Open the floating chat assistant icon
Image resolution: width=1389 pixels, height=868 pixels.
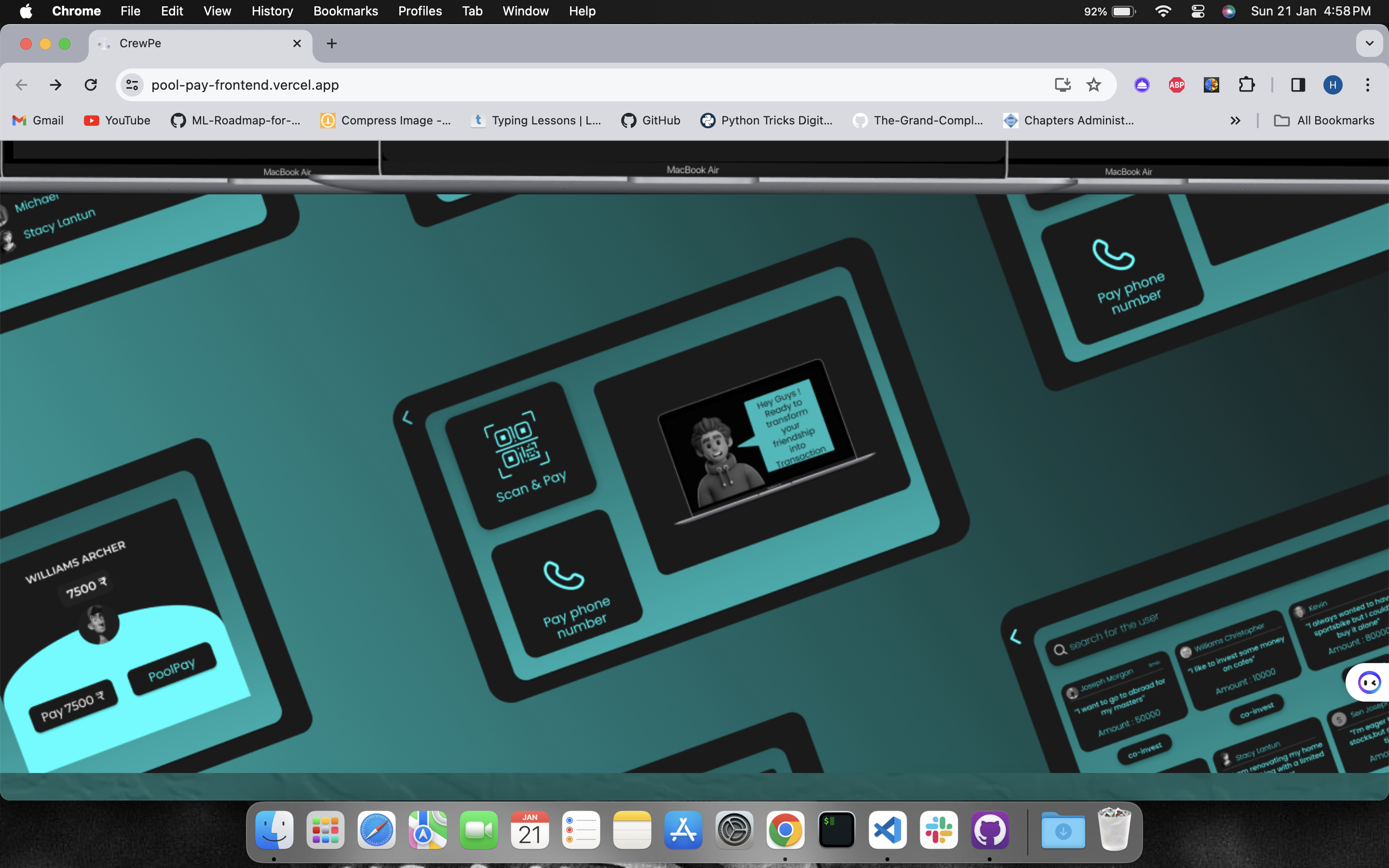coord(1369,682)
